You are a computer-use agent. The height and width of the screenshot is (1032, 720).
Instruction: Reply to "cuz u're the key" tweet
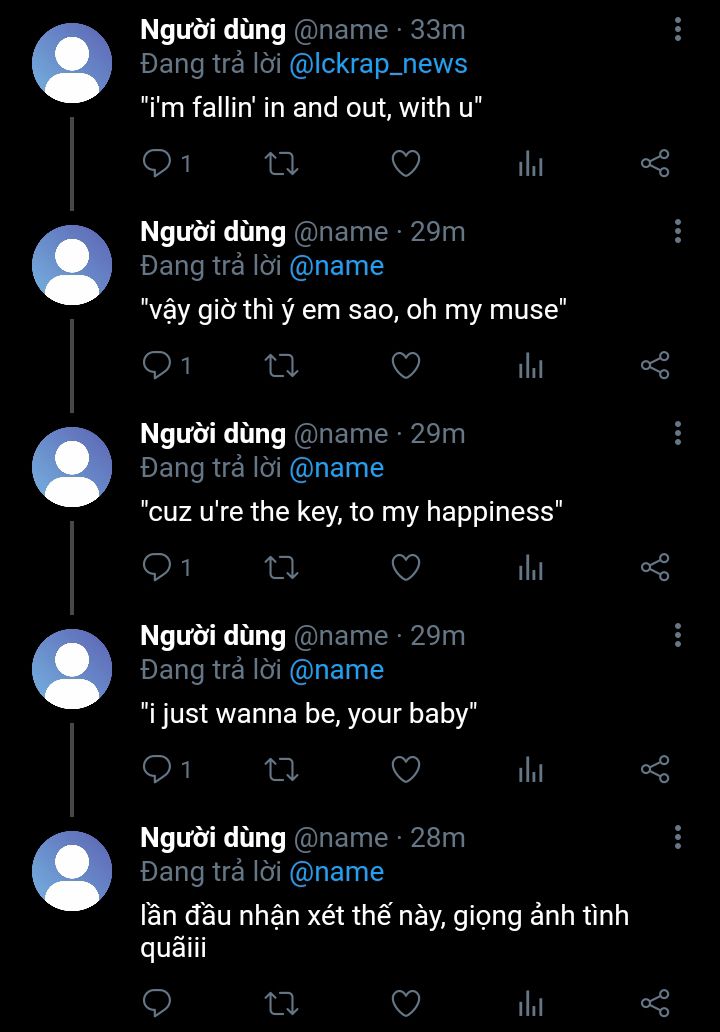pyautogui.click(x=157, y=567)
